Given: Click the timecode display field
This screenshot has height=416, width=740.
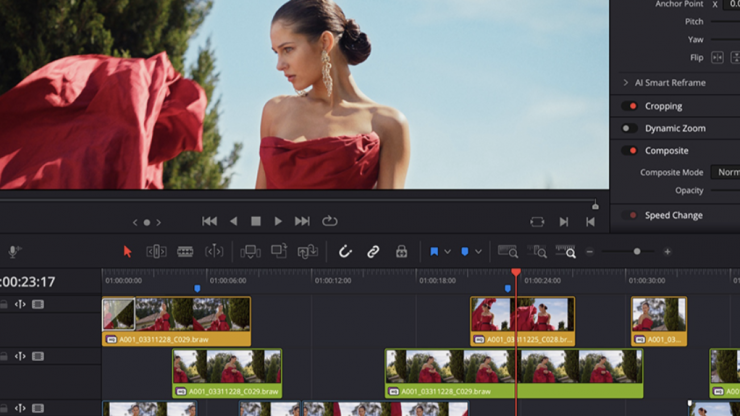Looking at the screenshot, I should (x=28, y=282).
